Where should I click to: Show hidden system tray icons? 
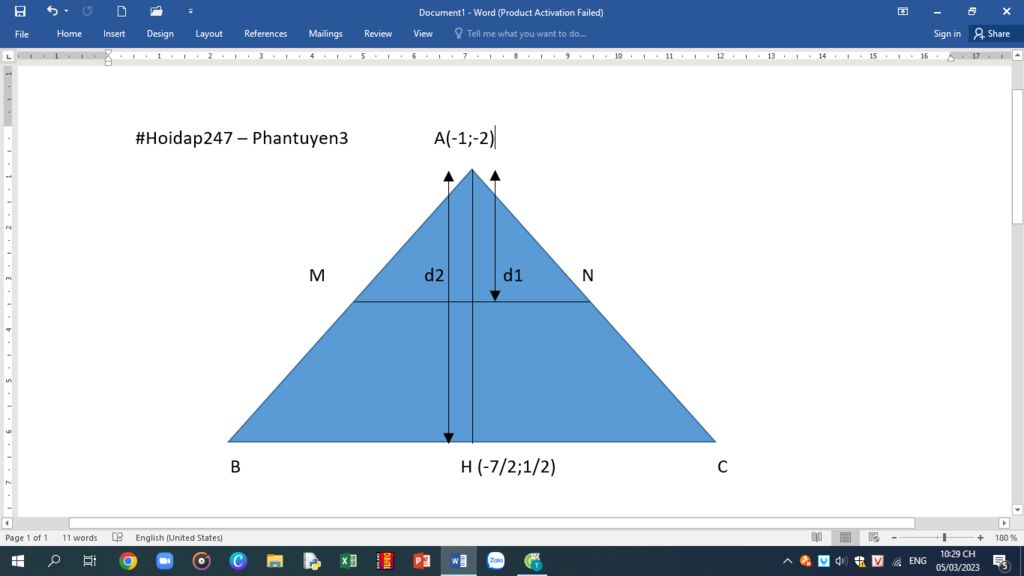[x=788, y=561]
